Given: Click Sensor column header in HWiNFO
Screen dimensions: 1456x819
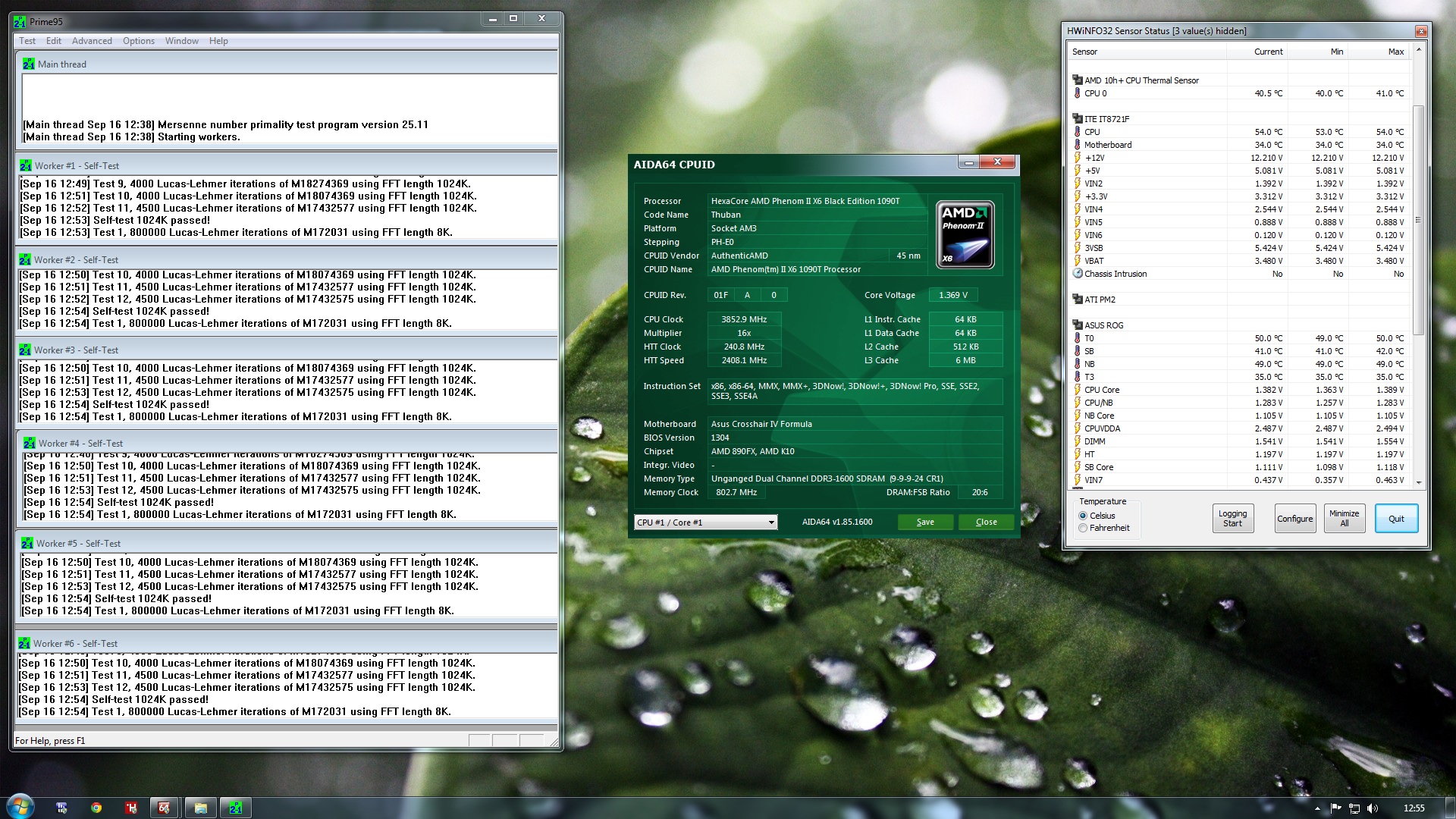Looking at the screenshot, I should point(1147,52).
